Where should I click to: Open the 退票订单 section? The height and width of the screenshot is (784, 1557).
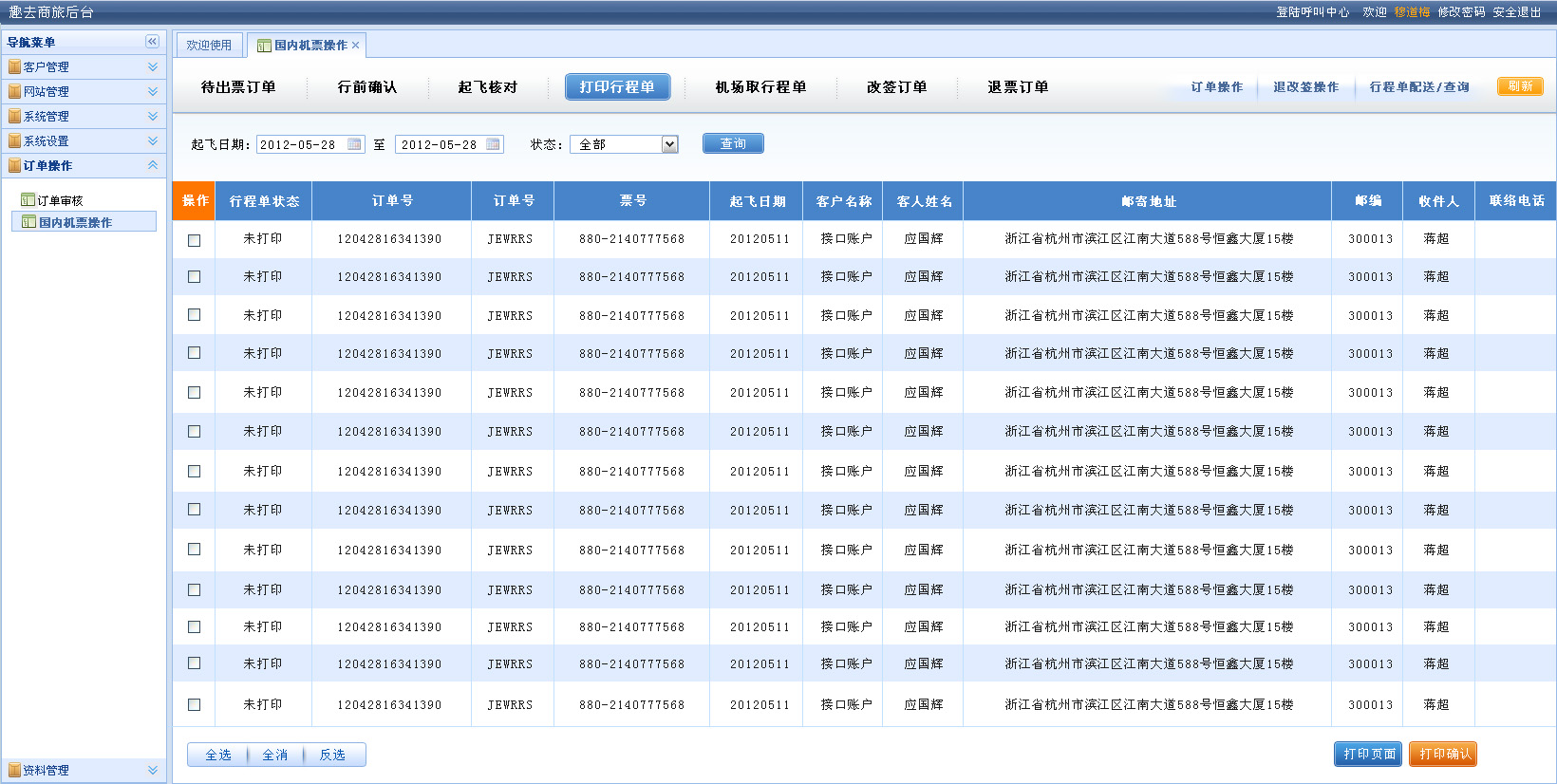pyautogui.click(x=1019, y=87)
